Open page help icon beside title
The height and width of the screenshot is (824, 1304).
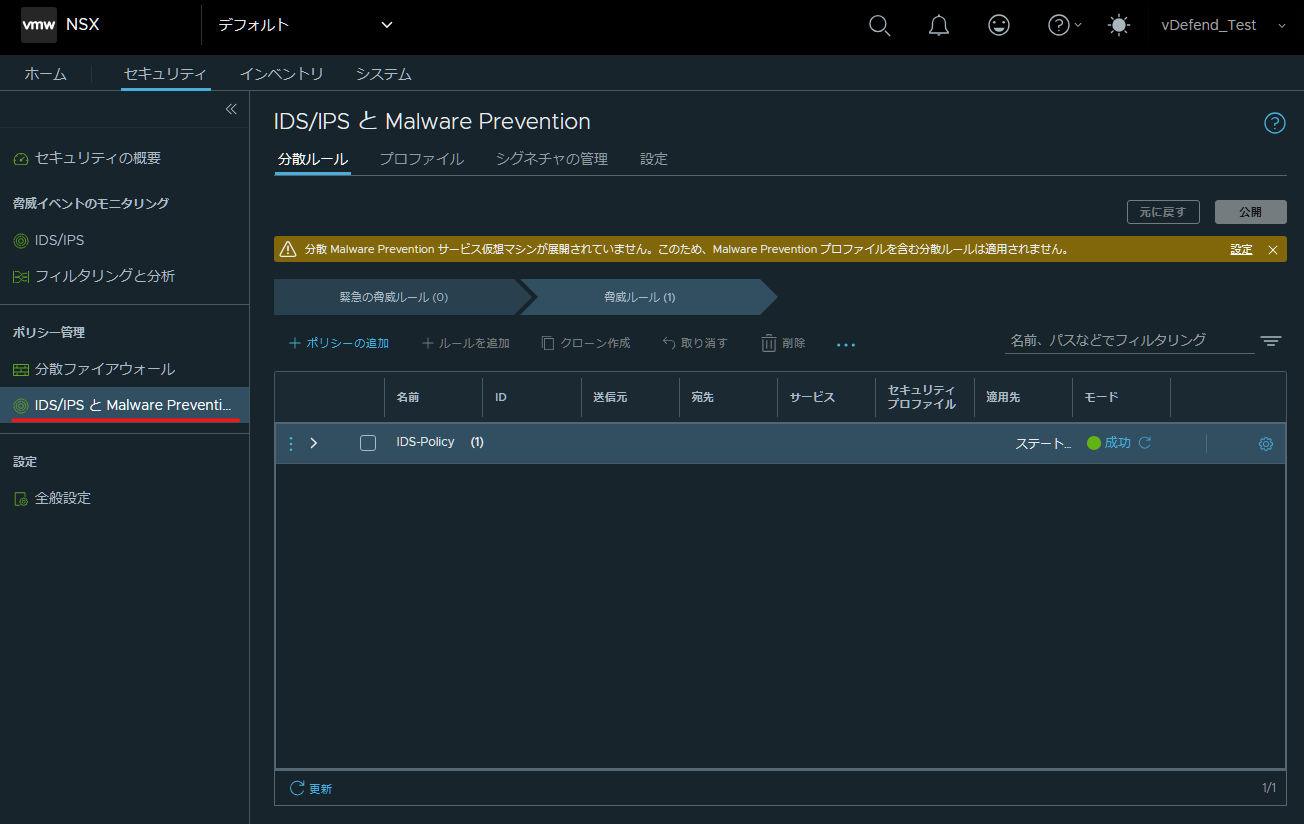(x=1274, y=123)
